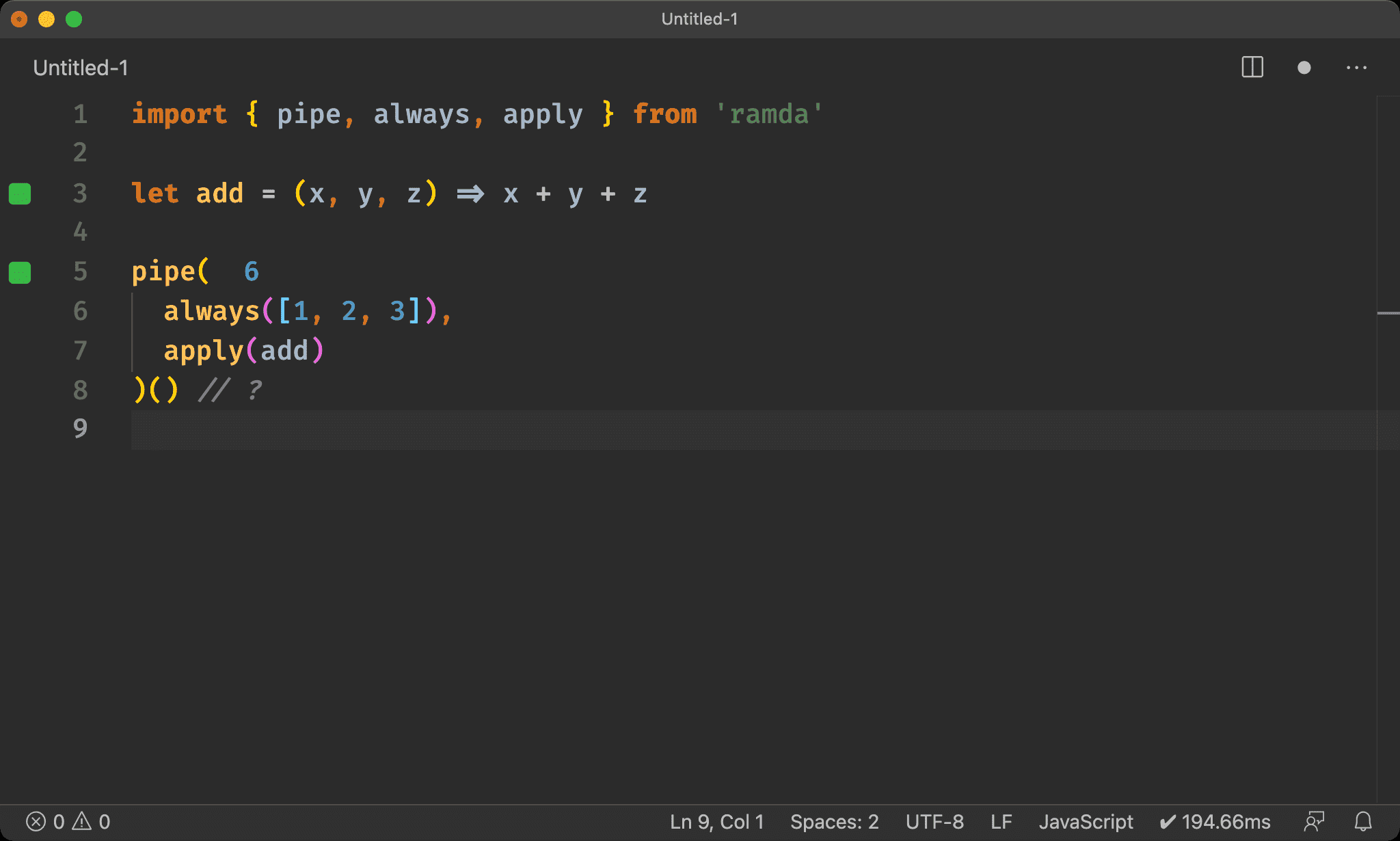Screen dimensions: 1400x841
Task: Click the 'add' identifier on line 3
Action: click(x=219, y=193)
